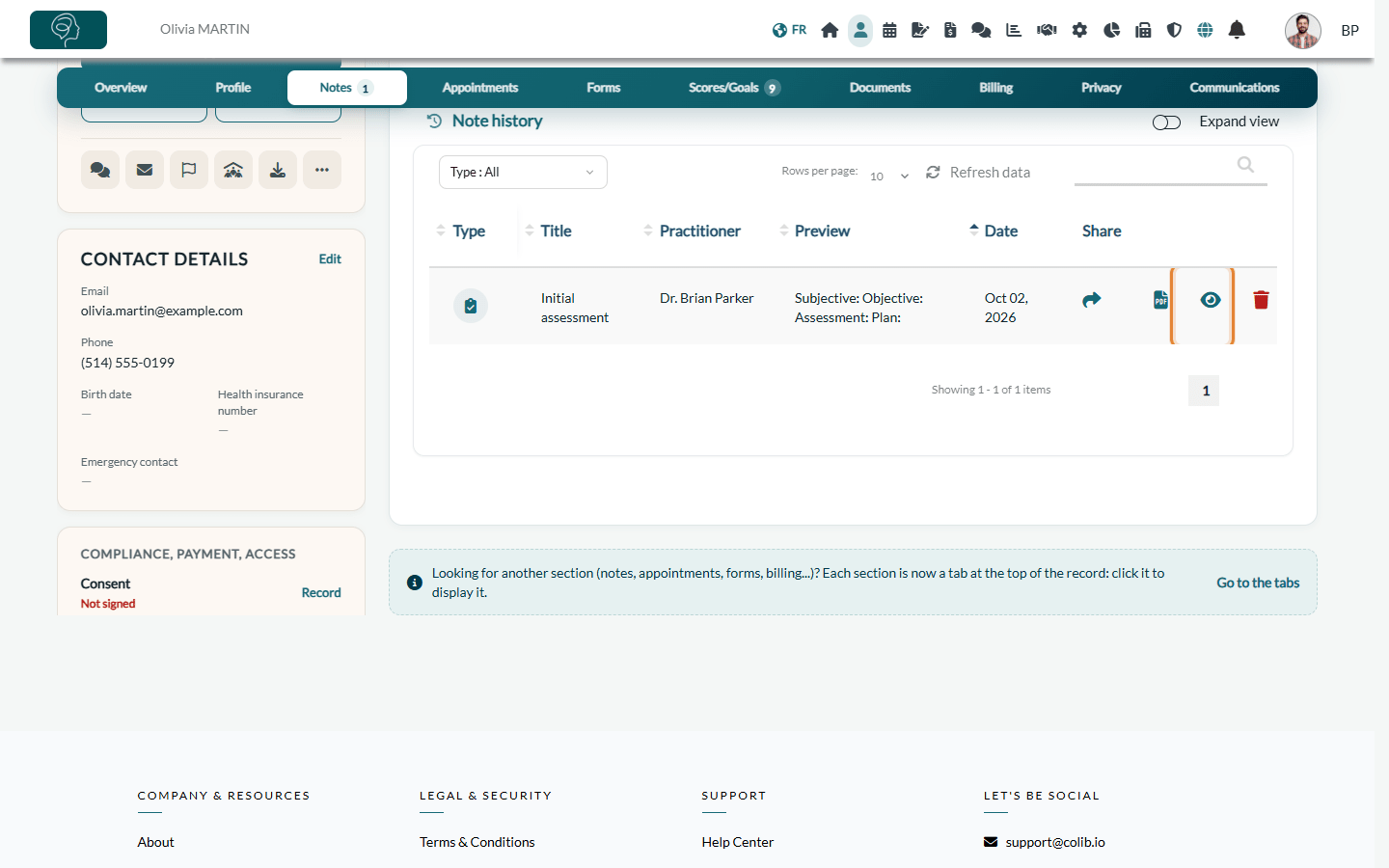Toggle the Expand view switch
The width and height of the screenshot is (1389, 868).
pyautogui.click(x=1166, y=122)
